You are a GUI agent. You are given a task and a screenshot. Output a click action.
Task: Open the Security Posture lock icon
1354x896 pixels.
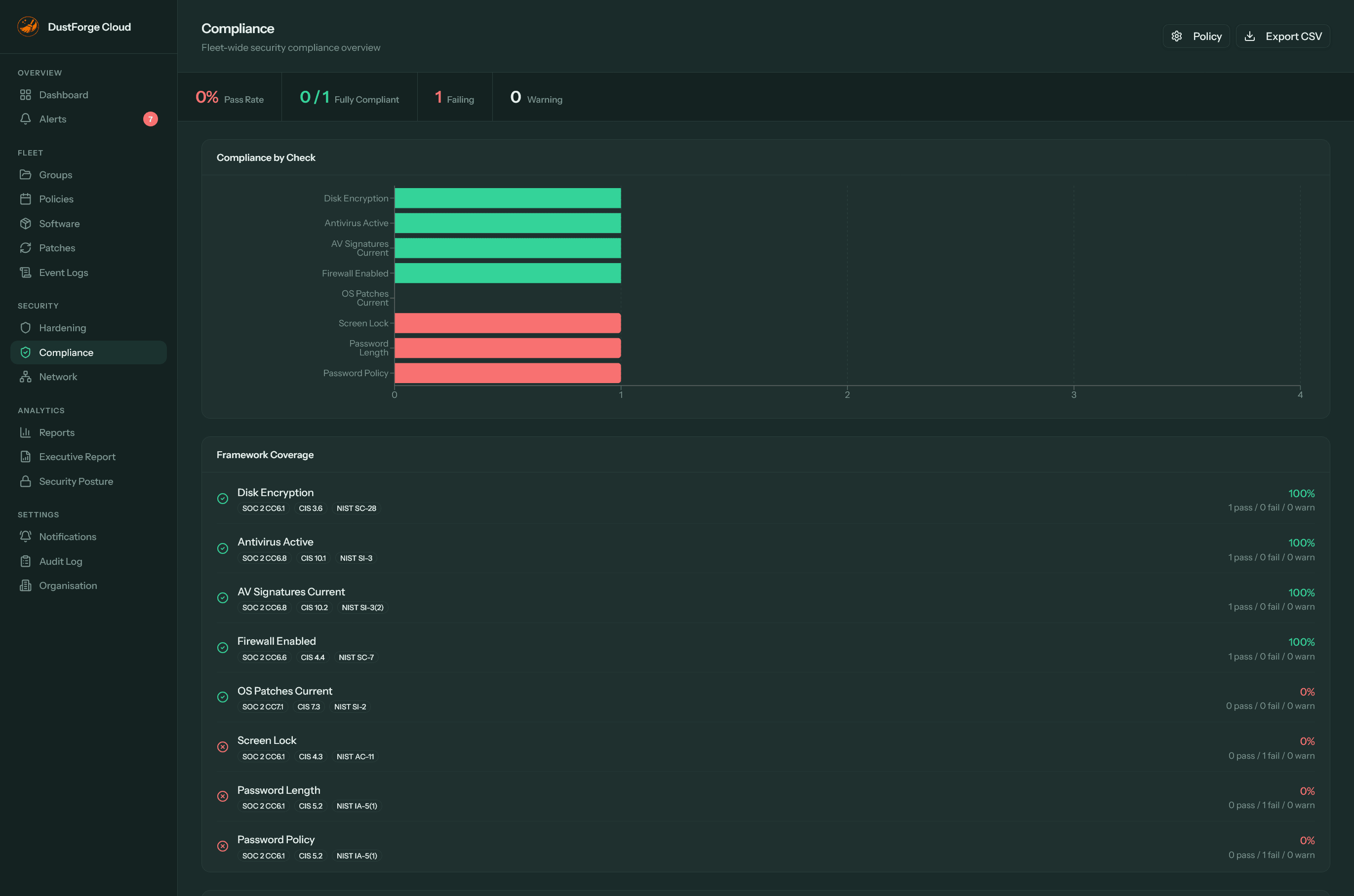tap(26, 480)
